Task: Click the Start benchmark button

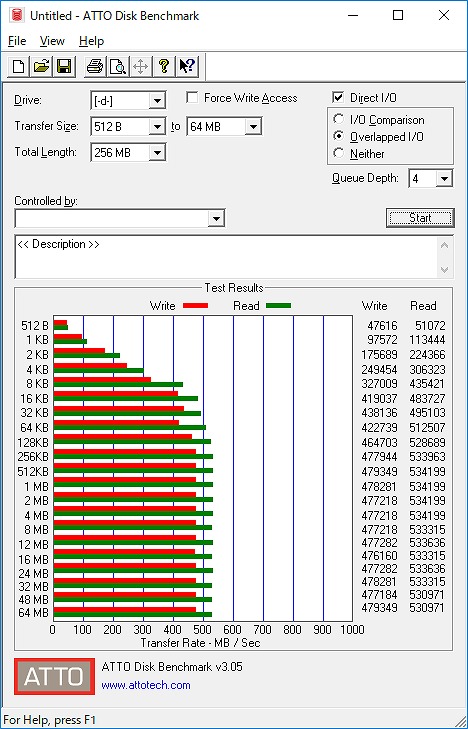Action: [x=420, y=218]
